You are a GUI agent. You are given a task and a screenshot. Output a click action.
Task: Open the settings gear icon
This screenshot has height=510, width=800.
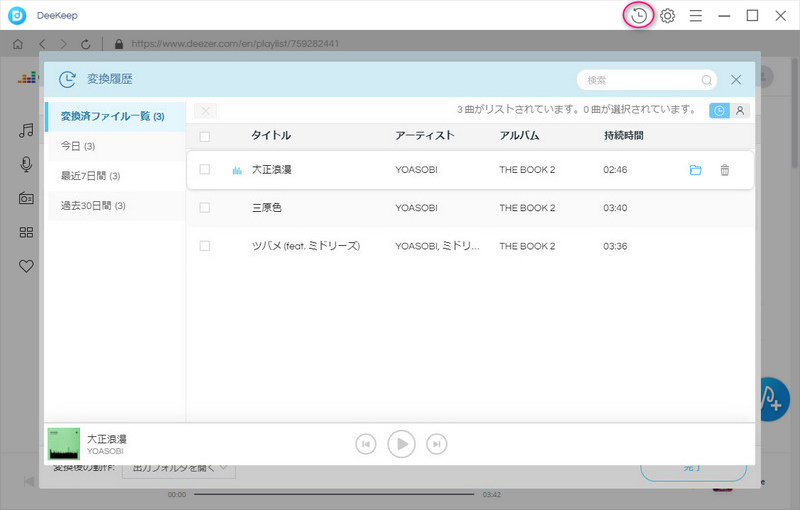tap(667, 16)
